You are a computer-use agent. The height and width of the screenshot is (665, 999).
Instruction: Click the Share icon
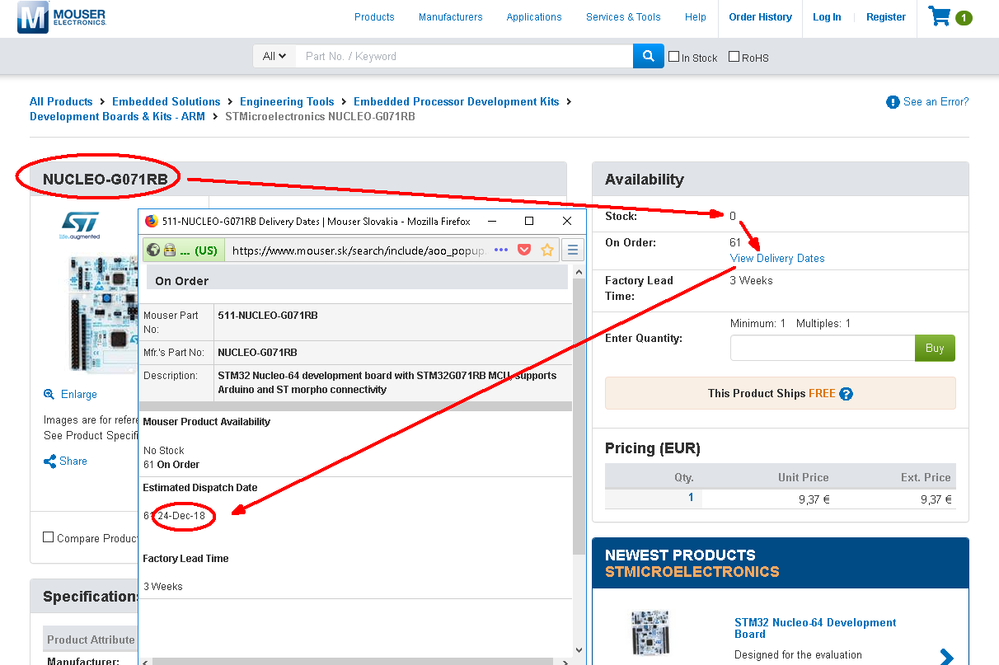pos(50,461)
